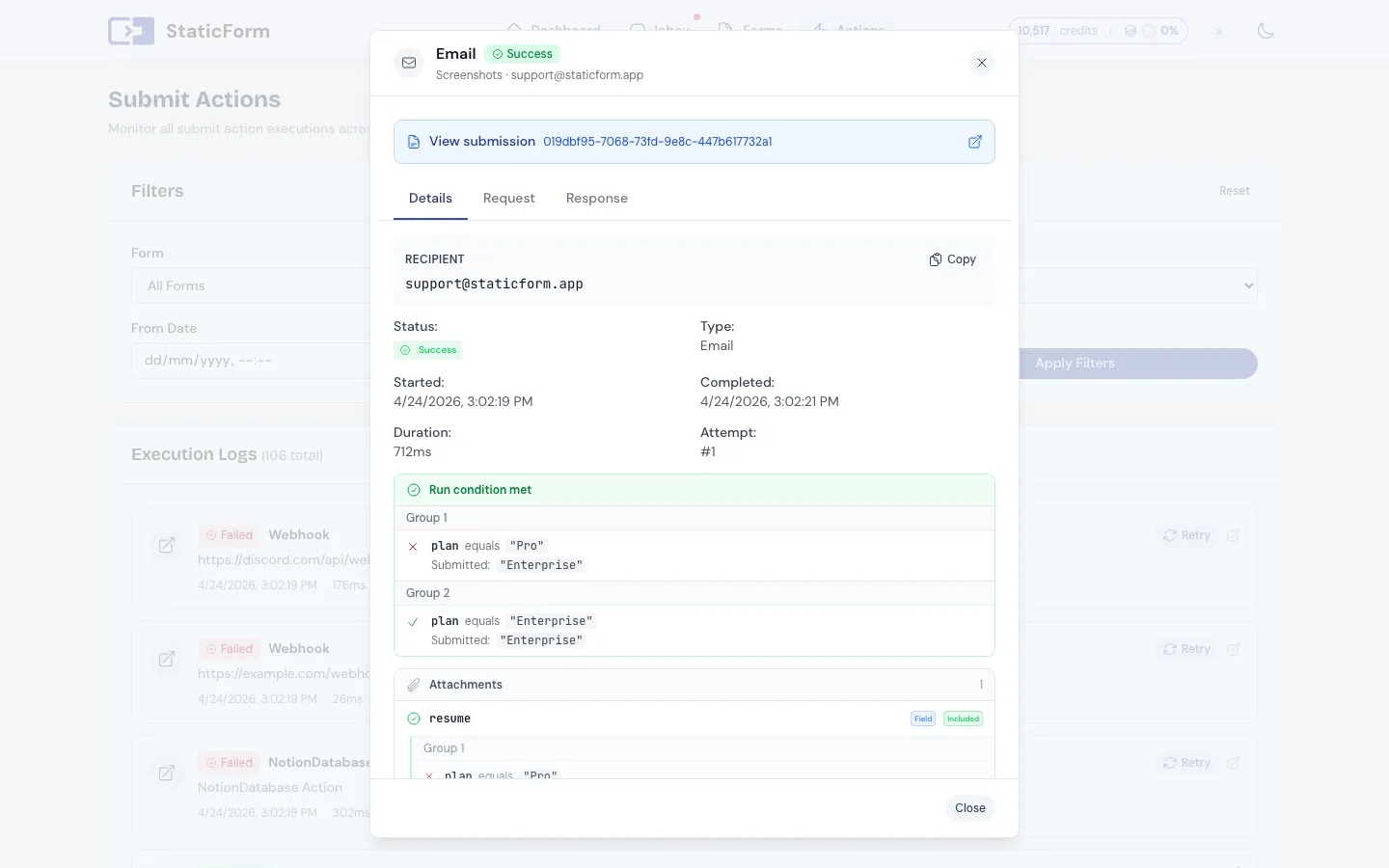Viewport: 1389px width, 868px height.
Task: Open submission in new window via external-link icon
Action: [975, 142]
